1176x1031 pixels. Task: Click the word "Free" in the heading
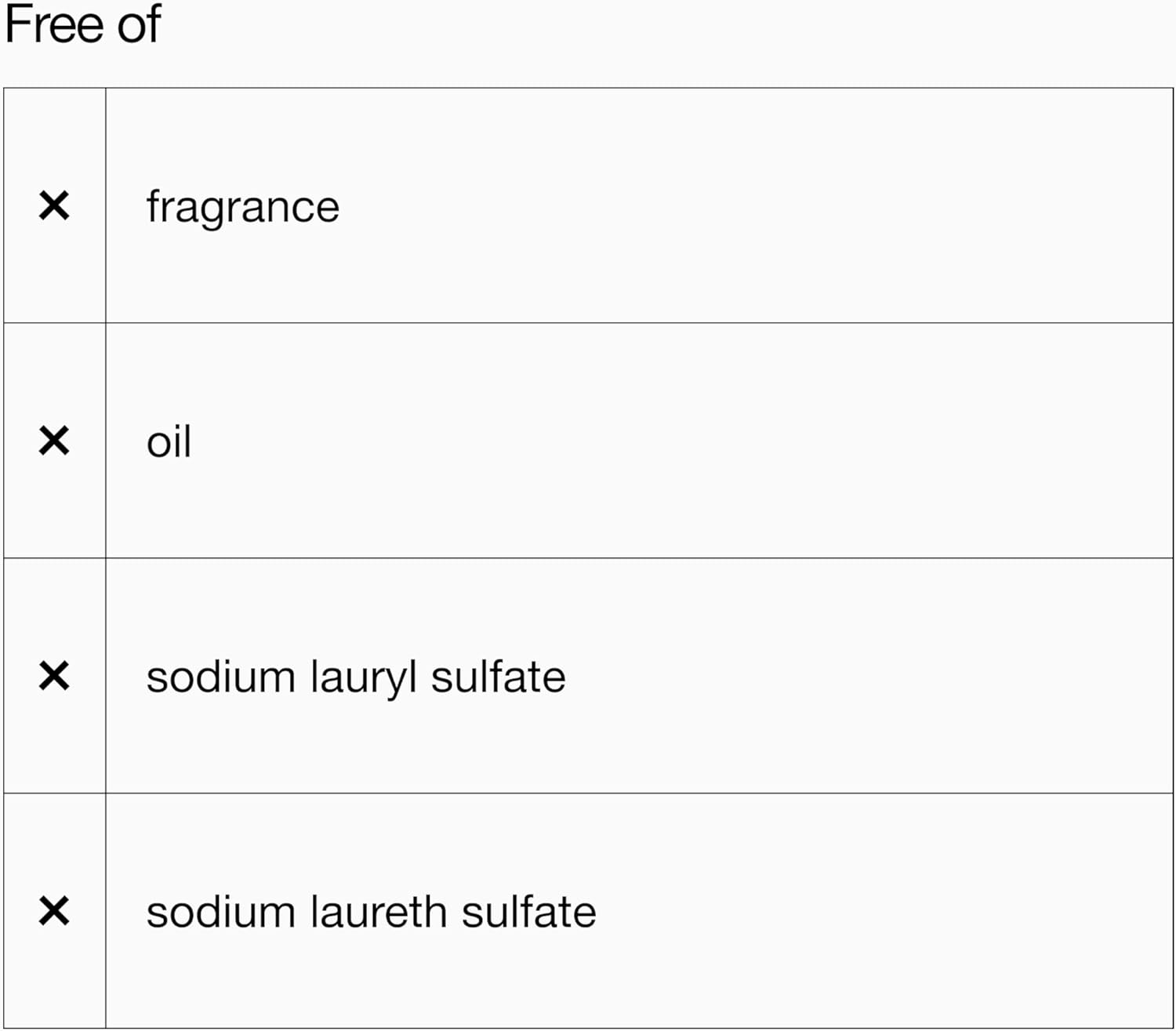pyautogui.click(x=54, y=25)
